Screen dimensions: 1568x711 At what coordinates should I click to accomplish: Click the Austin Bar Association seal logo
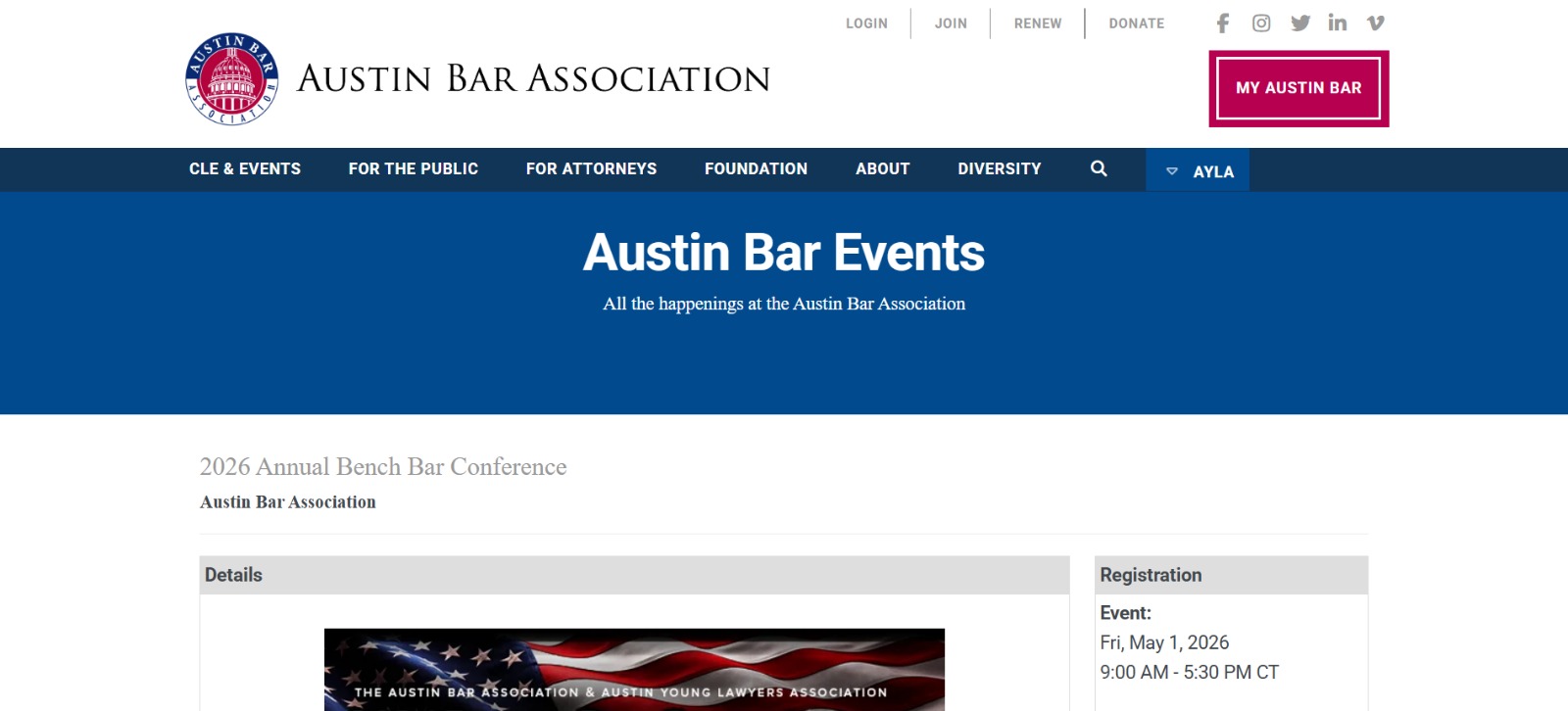pos(232,79)
